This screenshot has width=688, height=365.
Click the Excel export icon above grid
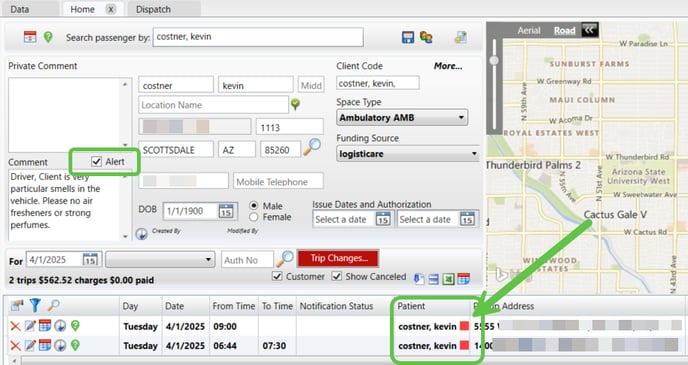[448, 279]
